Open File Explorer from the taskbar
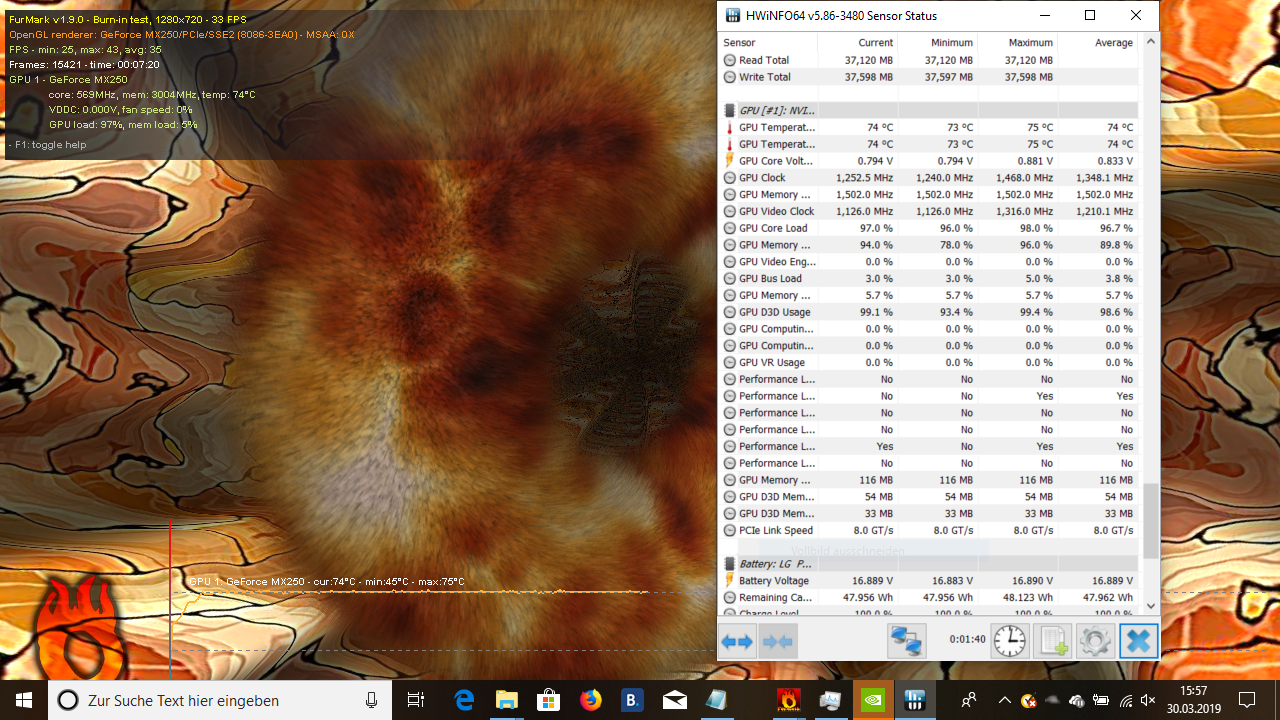This screenshot has height=720, width=1280. pos(506,700)
